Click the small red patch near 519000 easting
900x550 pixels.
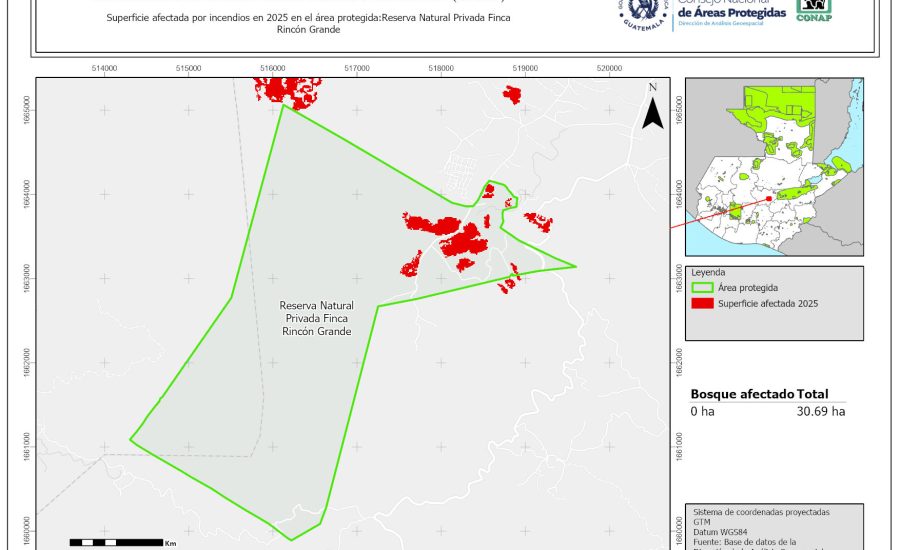tap(512, 95)
